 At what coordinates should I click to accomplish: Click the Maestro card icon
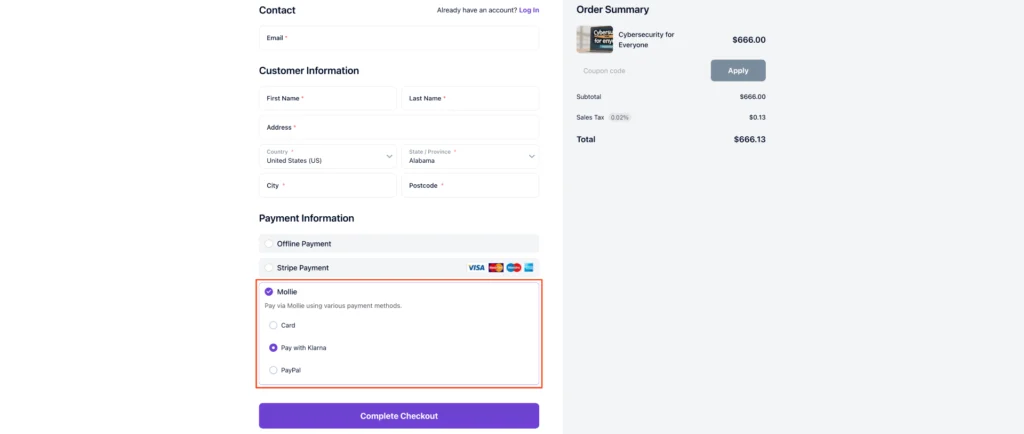tap(513, 267)
